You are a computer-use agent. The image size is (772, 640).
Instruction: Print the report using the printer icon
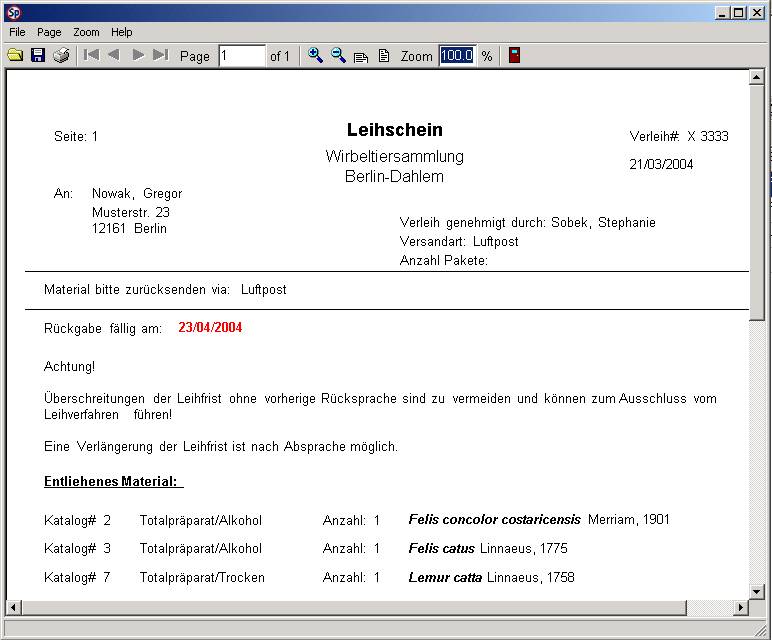(61, 55)
